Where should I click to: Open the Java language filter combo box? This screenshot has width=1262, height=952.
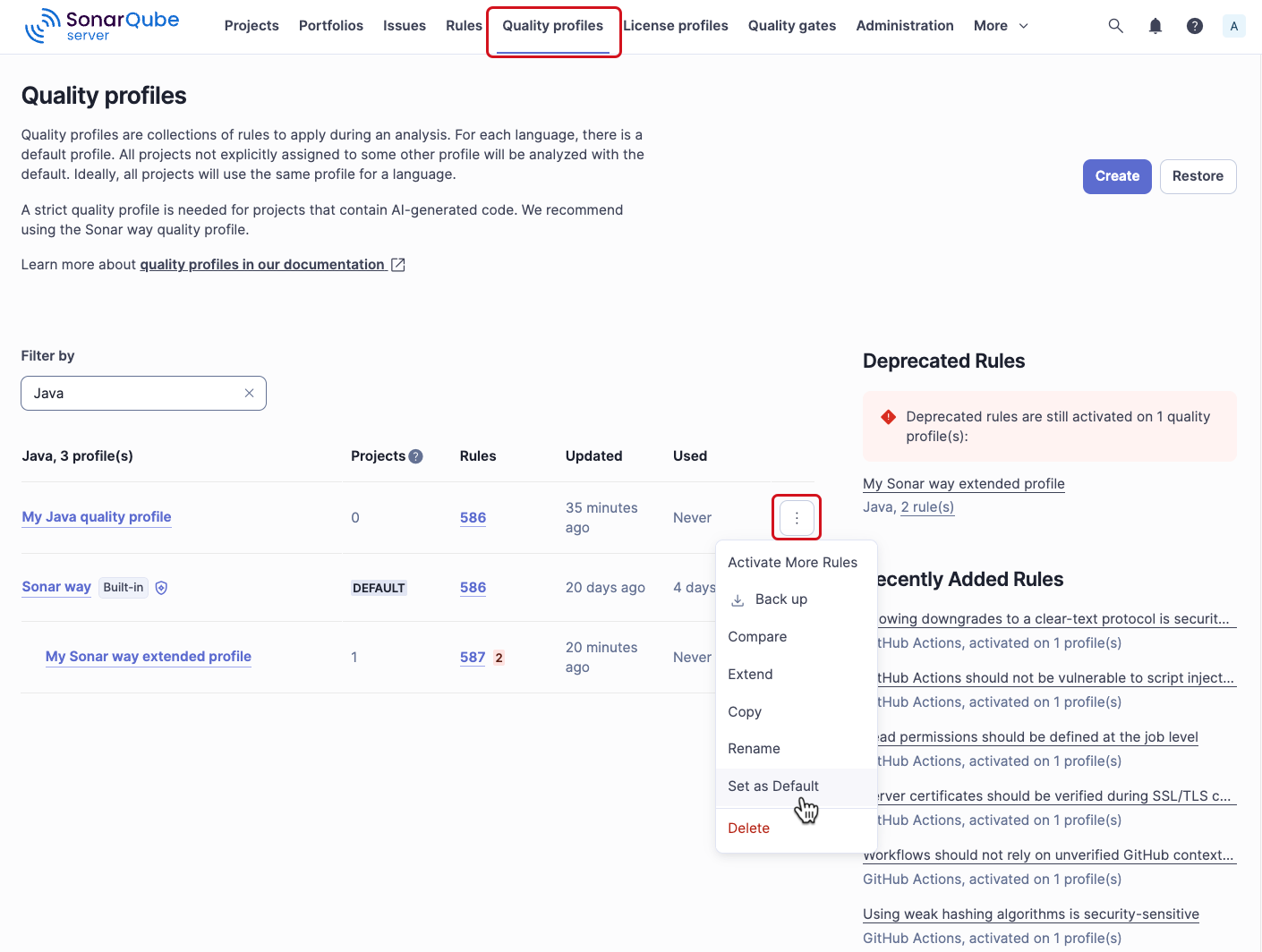[143, 393]
